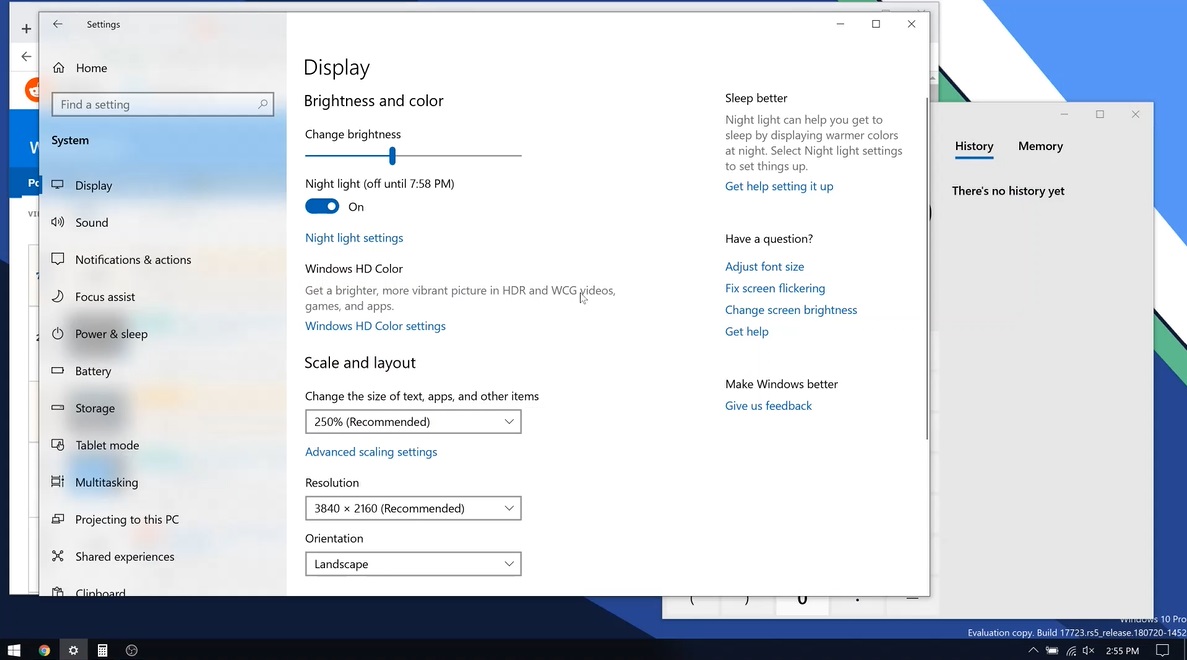1187x660 pixels.
Task: Click the 'Windows HD Color' subheading
Action: (354, 269)
